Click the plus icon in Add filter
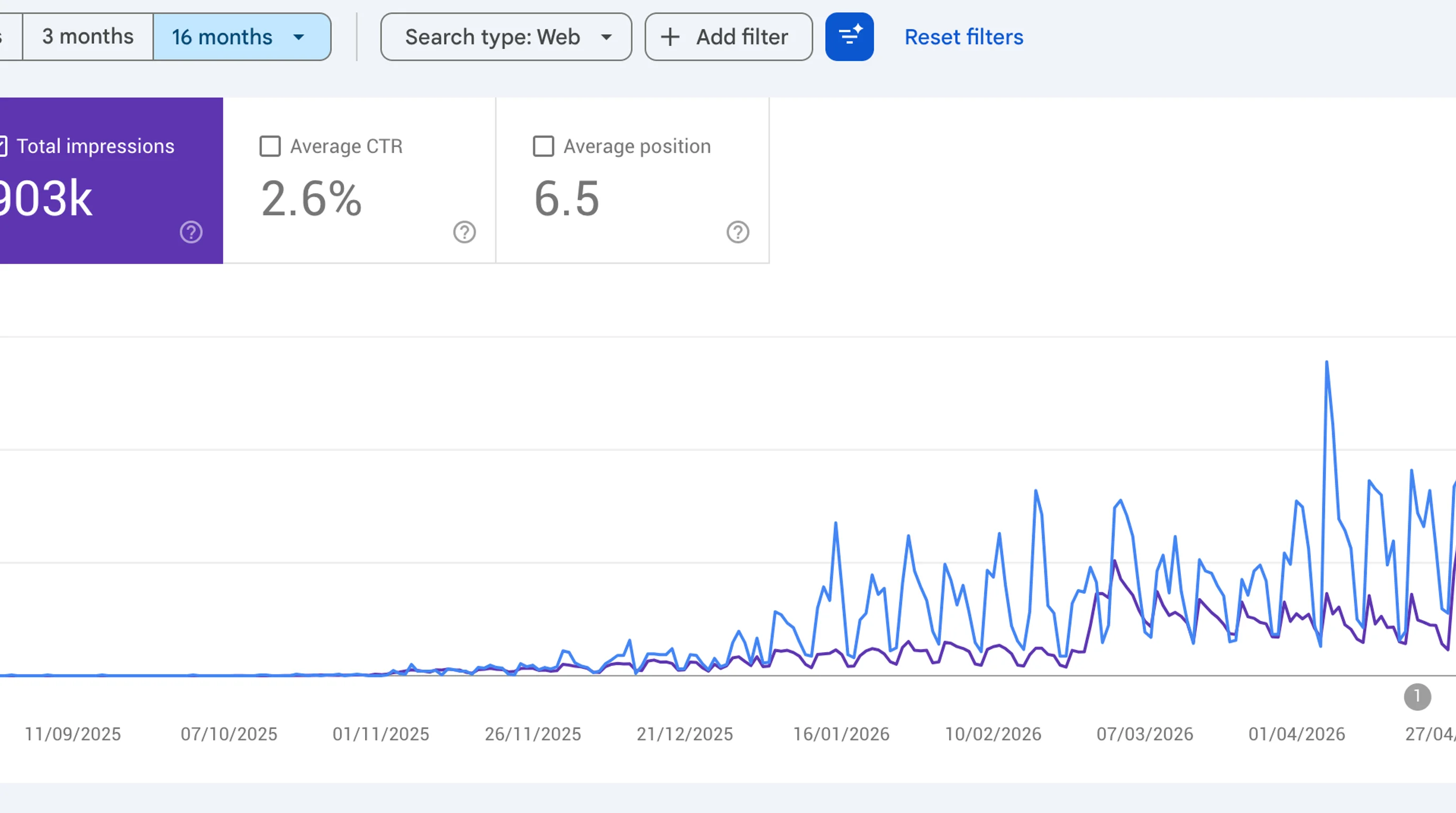Screen dimensions: 1456x813 (670, 37)
